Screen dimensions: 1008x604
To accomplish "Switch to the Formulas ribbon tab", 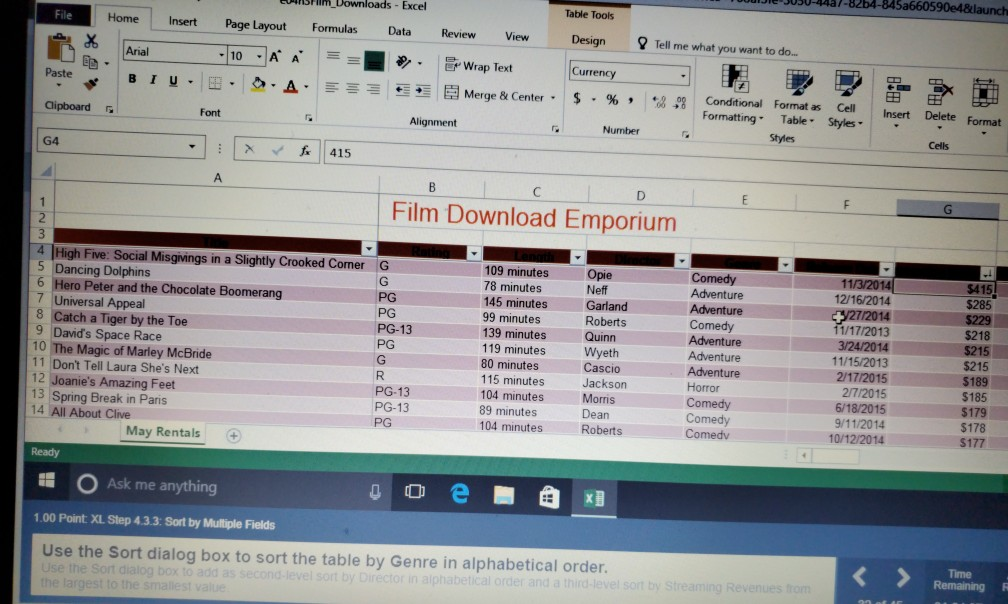I will pyautogui.click(x=335, y=29).
